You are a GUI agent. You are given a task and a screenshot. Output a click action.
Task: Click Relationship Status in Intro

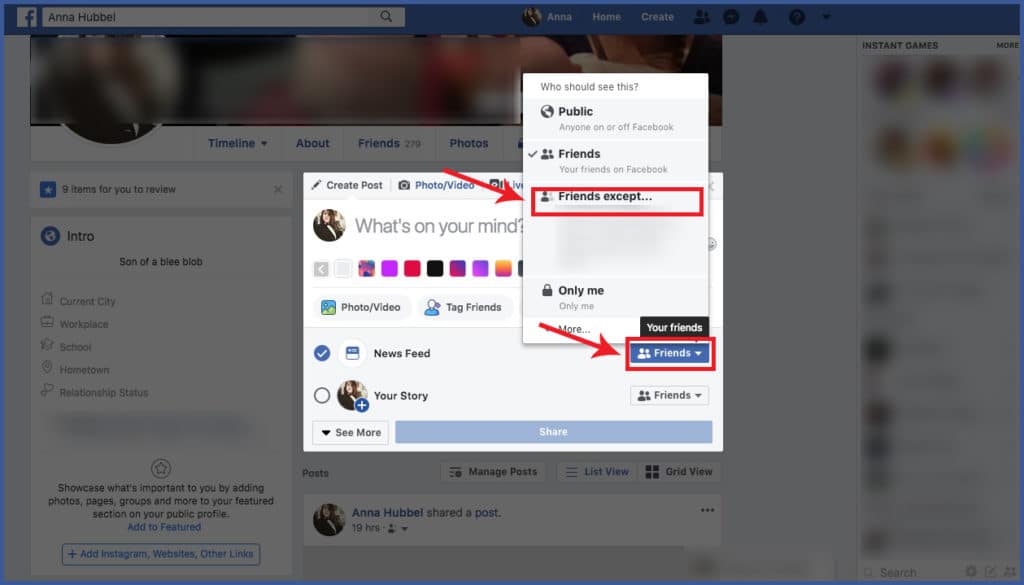point(103,392)
